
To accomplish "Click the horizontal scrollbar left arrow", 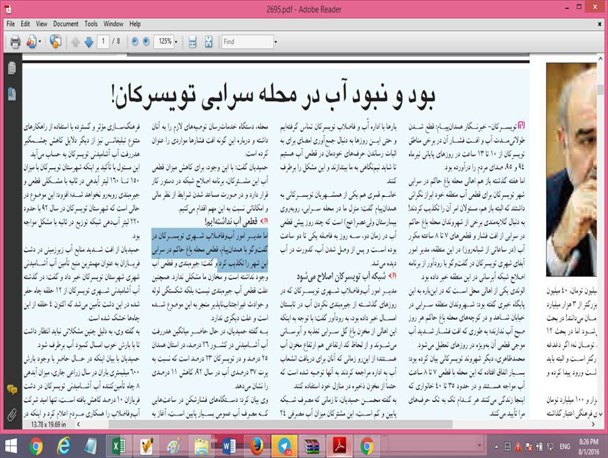I will [78, 424].
